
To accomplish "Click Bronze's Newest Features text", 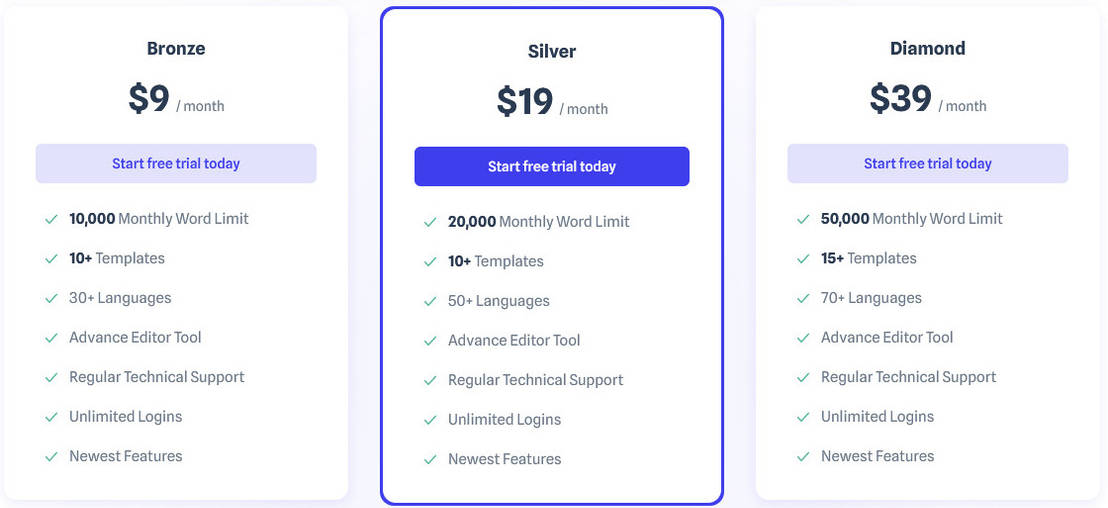I will (126, 456).
